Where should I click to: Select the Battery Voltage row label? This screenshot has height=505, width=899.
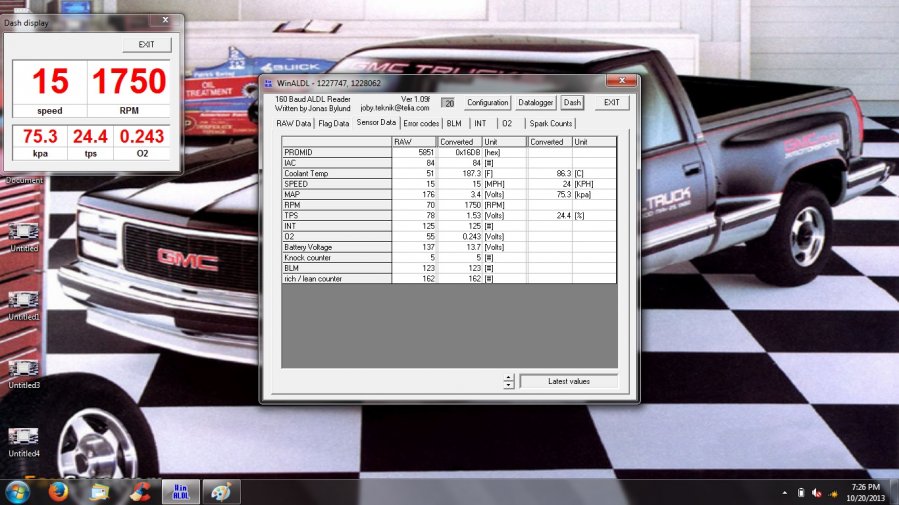(337, 247)
